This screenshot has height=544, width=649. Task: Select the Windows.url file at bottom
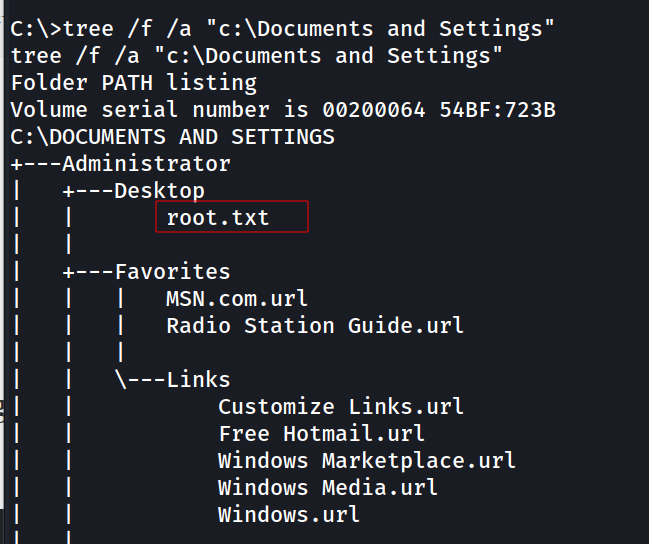pyautogui.click(x=289, y=514)
